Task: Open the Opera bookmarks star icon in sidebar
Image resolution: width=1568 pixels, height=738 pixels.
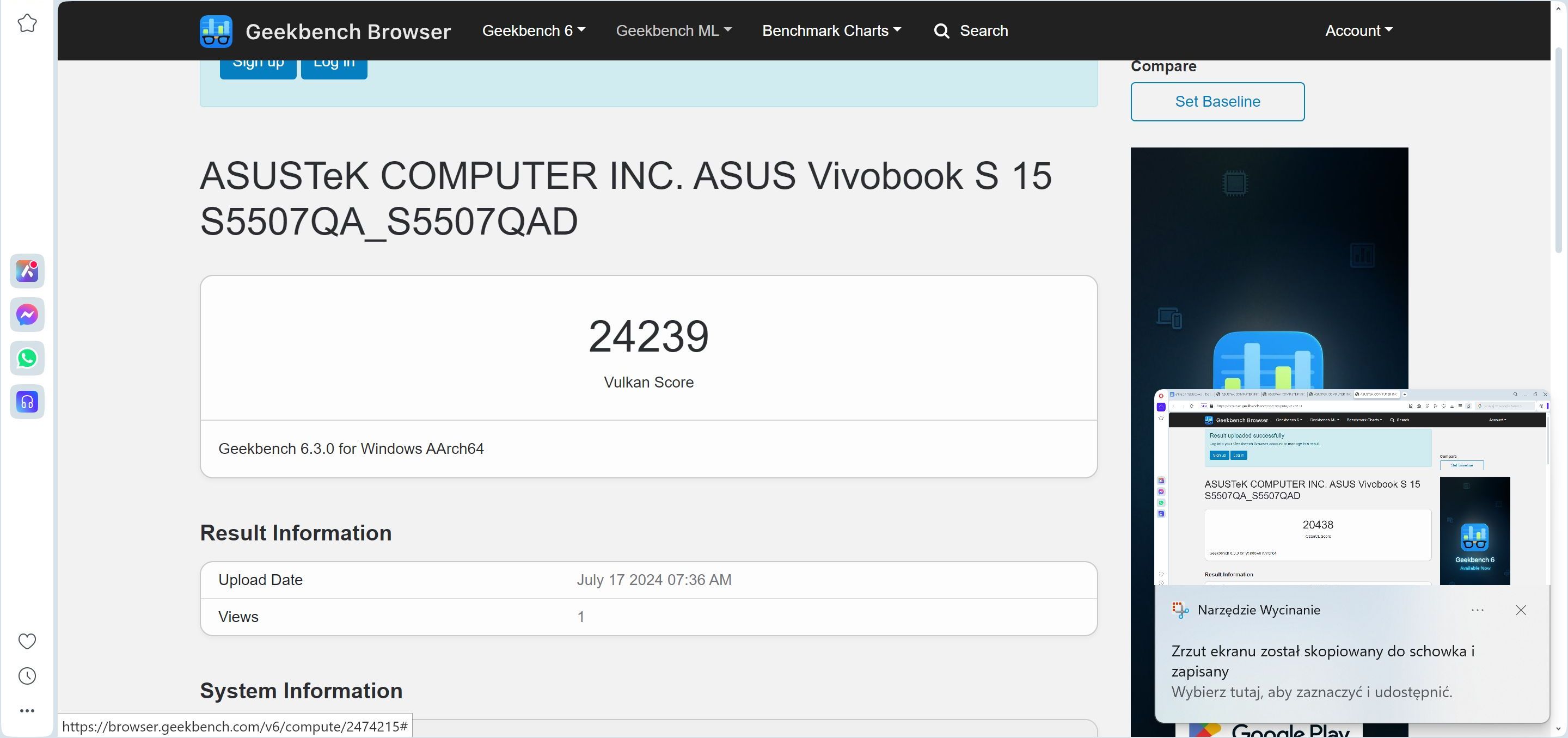Action: click(27, 23)
